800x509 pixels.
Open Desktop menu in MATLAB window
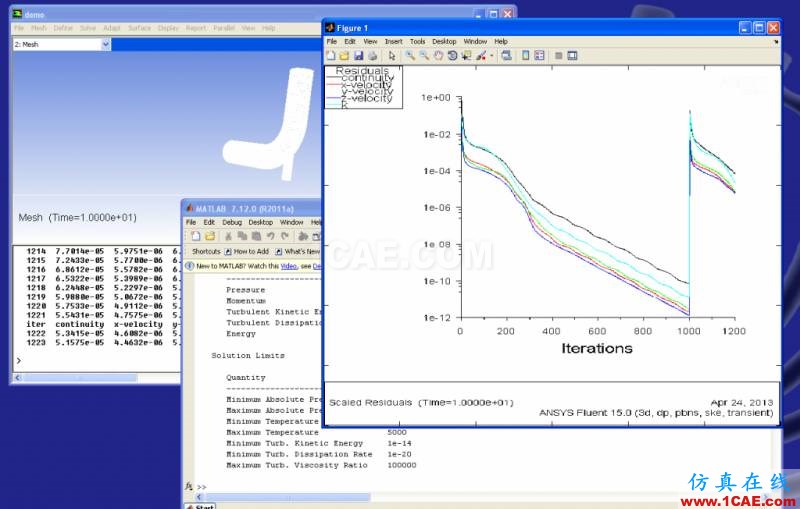(x=261, y=222)
